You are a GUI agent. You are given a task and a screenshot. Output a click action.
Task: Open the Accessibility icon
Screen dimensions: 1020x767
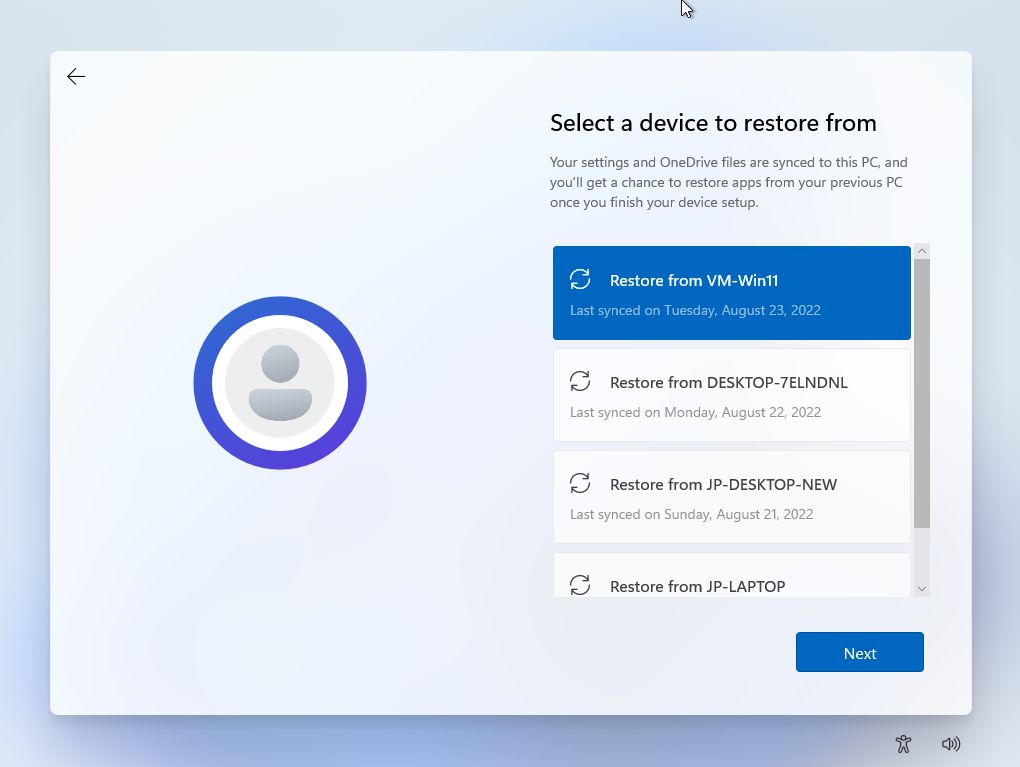click(x=903, y=744)
